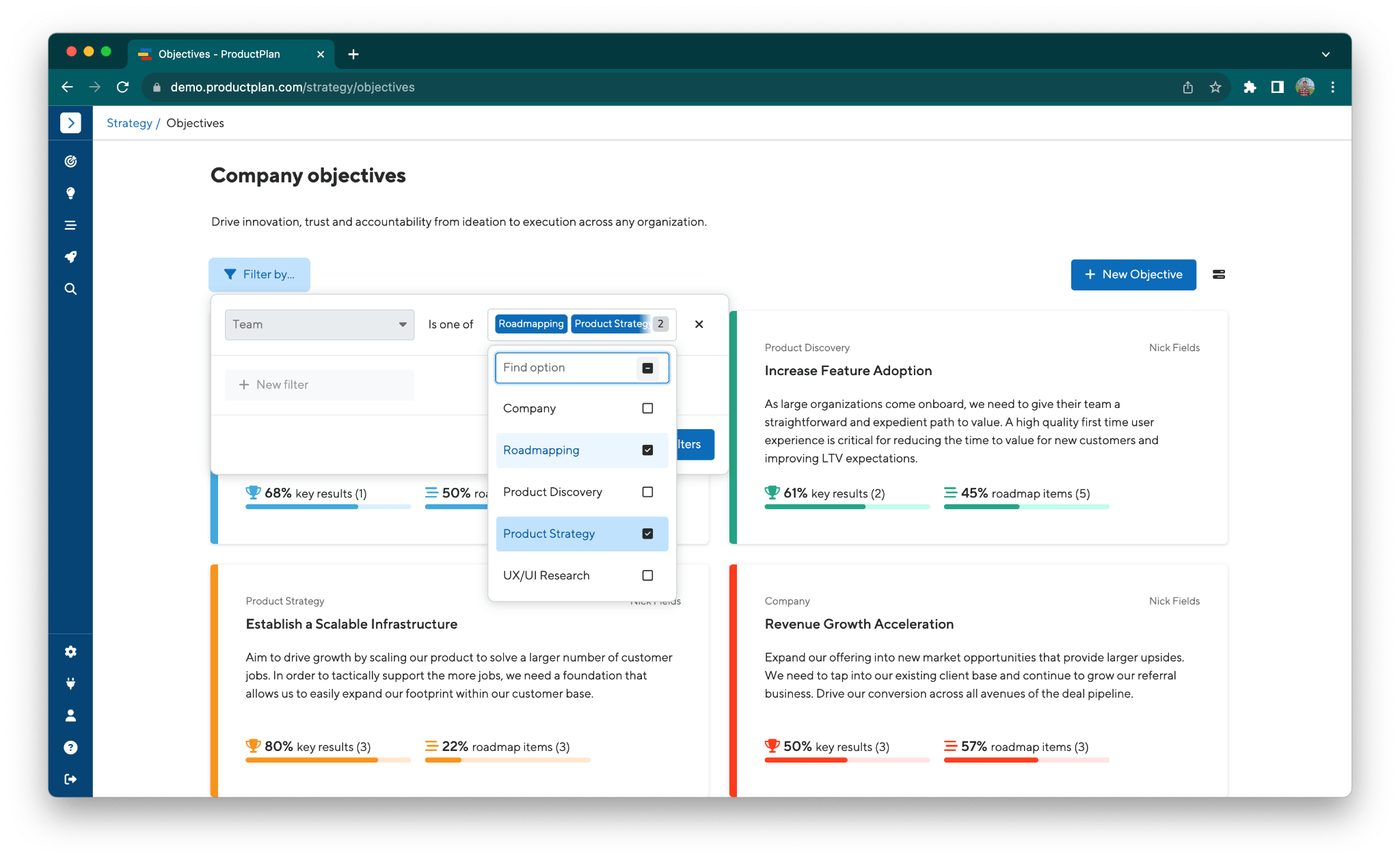The width and height of the screenshot is (1400, 861).
Task: Click the lightbulb icon in left sidebar
Action: [70, 193]
